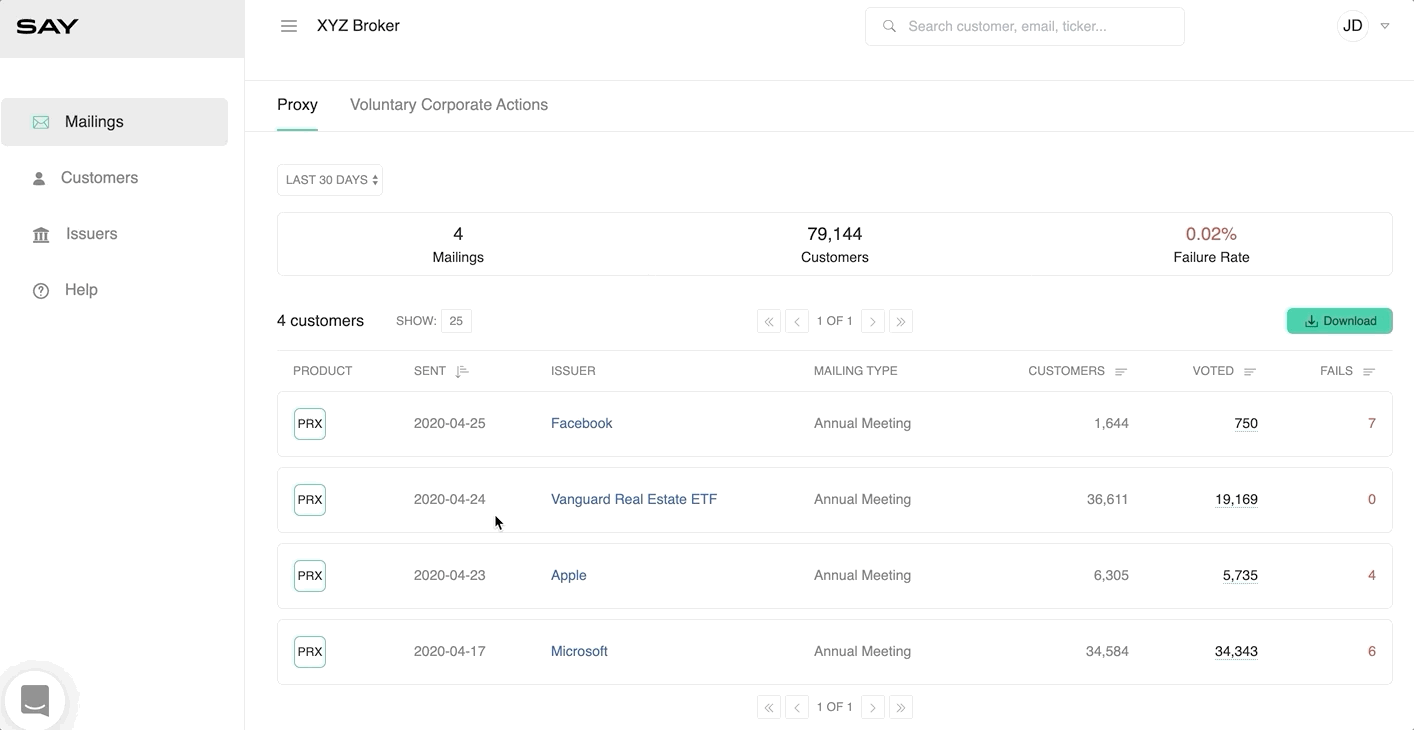Click the Help question mark icon

[x=41, y=290]
